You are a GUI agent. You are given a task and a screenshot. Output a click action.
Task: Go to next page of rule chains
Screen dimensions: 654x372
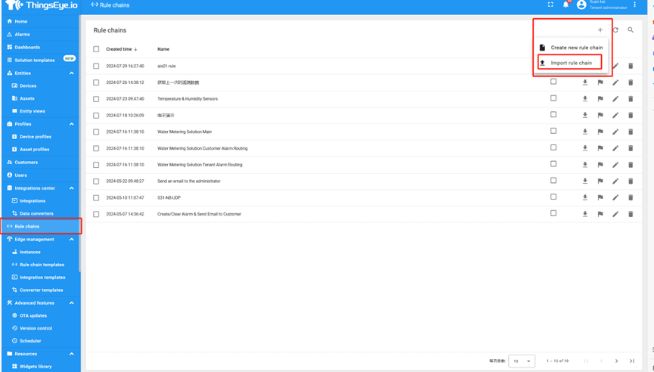tap(616, 361)
